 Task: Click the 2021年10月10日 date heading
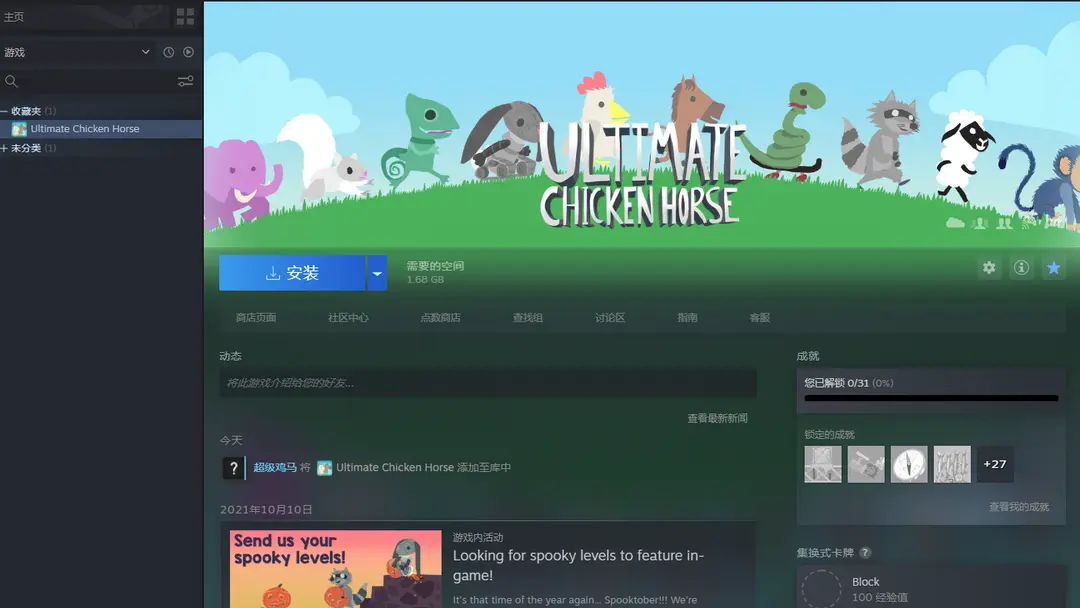[x=266, y=510]
